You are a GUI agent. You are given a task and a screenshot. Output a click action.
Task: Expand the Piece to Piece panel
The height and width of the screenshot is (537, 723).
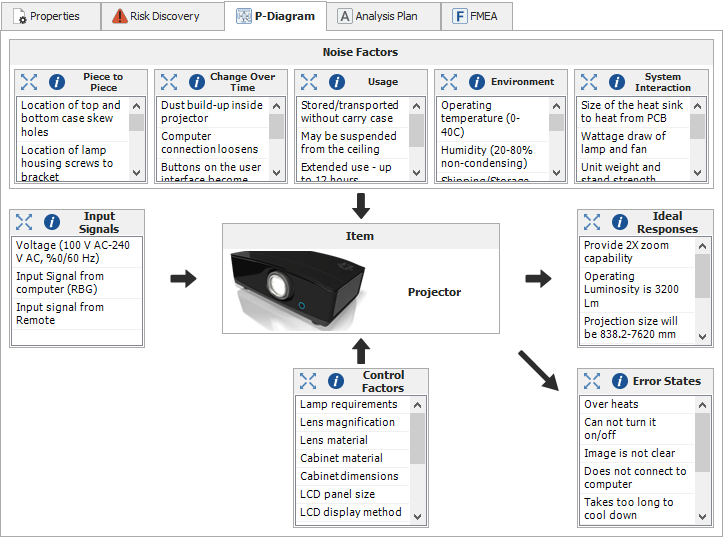pyautogui.click(x=28, y=82)
